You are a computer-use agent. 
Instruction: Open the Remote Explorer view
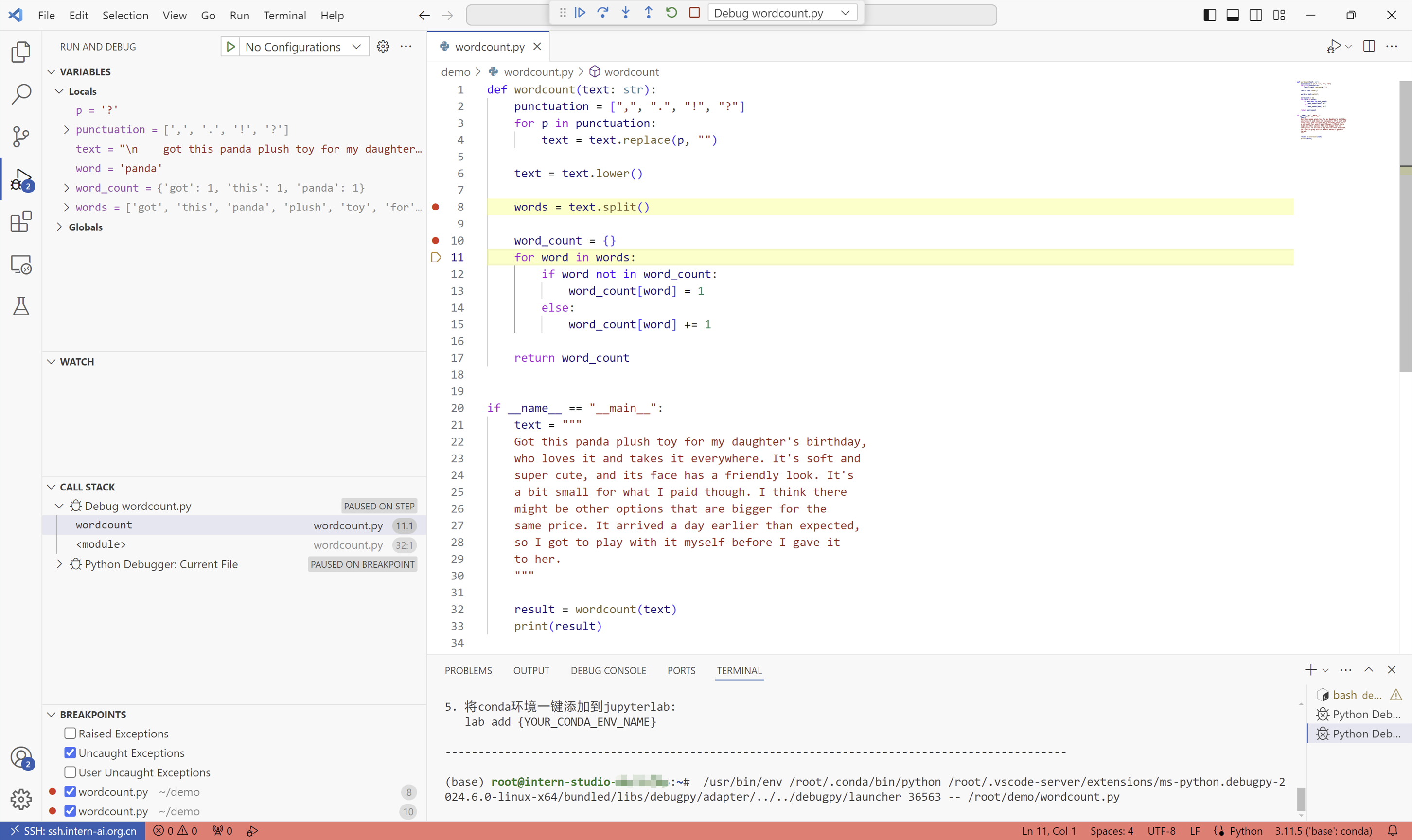pyautogui.click(x=21, y=264)
